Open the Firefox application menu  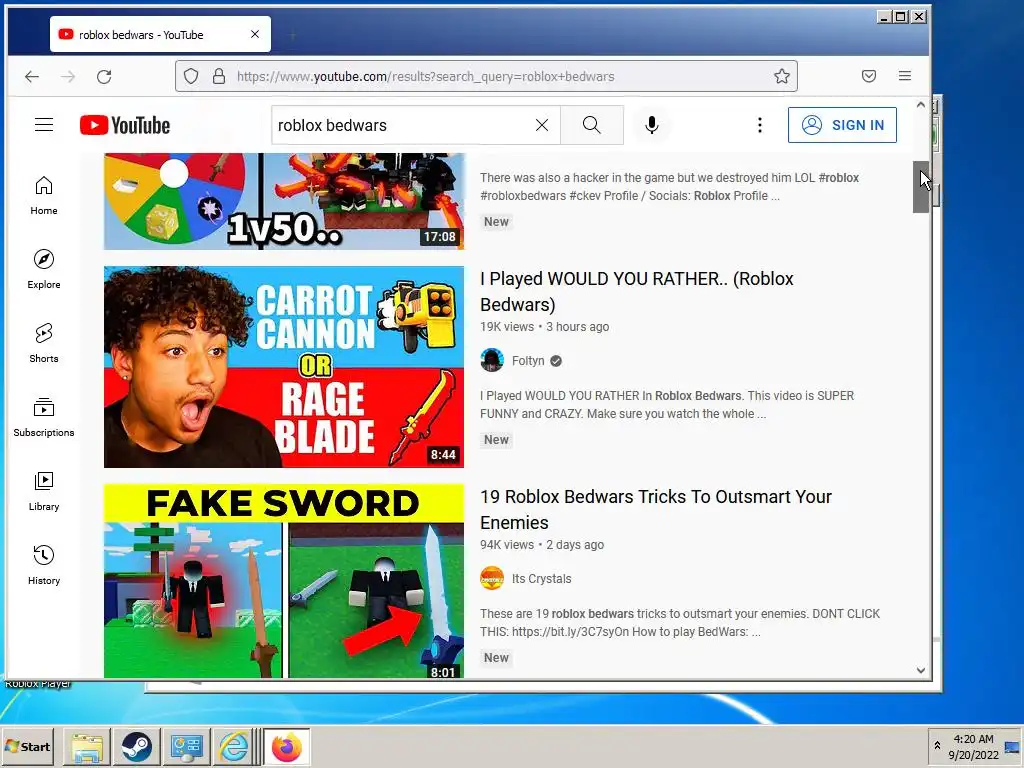click(x=904, y=76)
